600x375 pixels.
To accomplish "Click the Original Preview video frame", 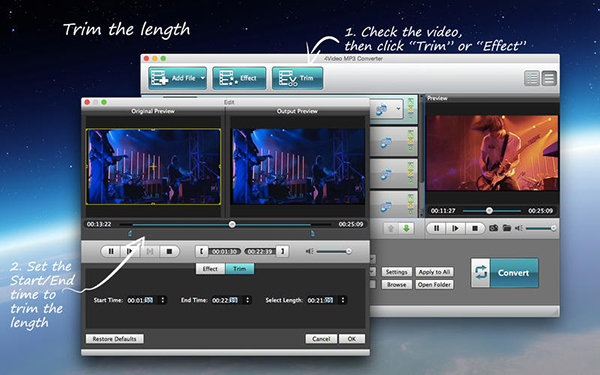I will pyautogui.click(x=153, y=166).
